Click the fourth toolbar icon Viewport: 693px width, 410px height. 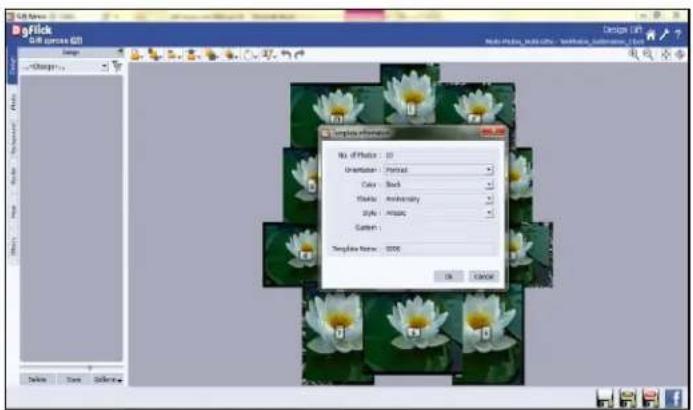pyautogui.click(x=193, y=55)
